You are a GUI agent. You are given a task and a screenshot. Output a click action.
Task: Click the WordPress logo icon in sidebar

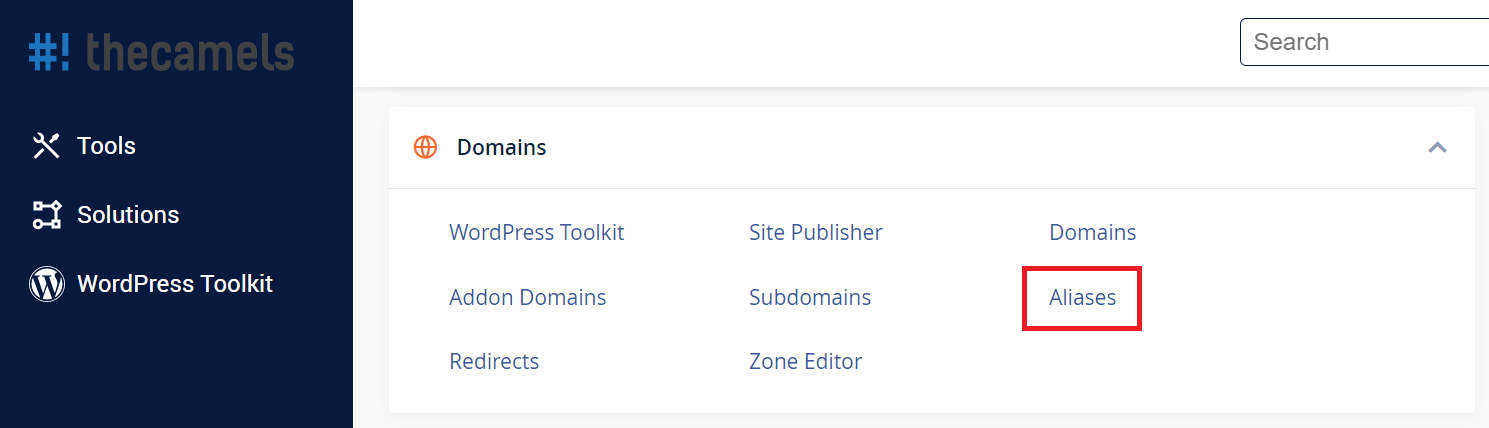[x=47, y=284]
